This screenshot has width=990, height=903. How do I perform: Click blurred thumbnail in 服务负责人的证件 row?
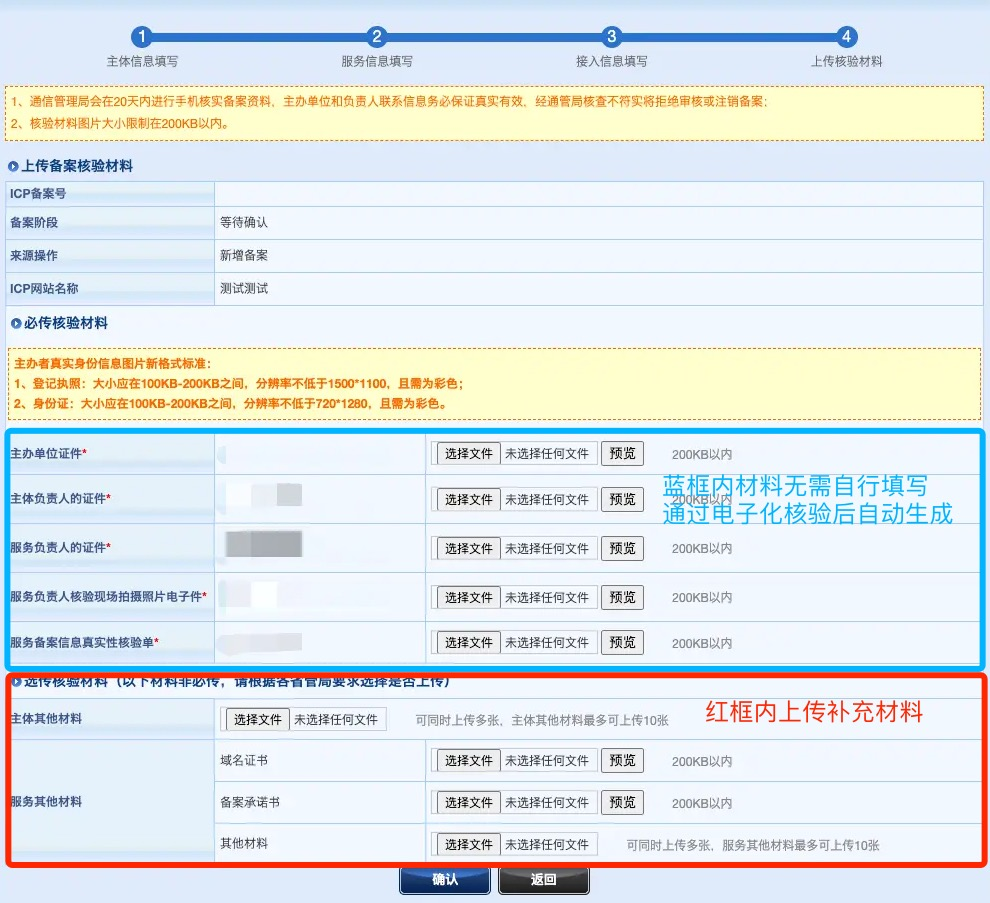coord(264,544)
